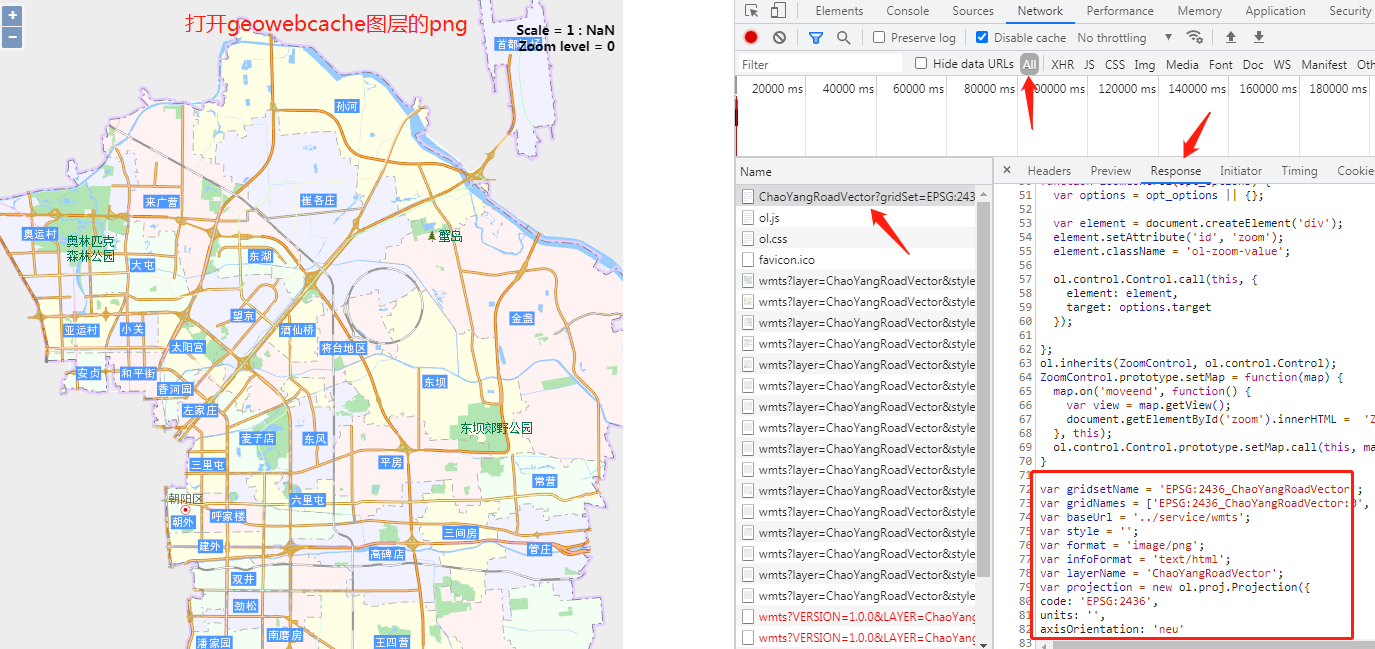This screenshot has height=649, width=1375.
Task: Click the network conditions icon
Action: point(1194,37)
